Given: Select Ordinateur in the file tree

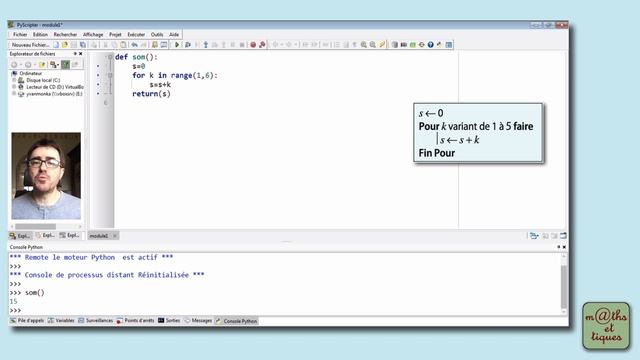Looking at the screenshot, I should (x=31, y=73).
